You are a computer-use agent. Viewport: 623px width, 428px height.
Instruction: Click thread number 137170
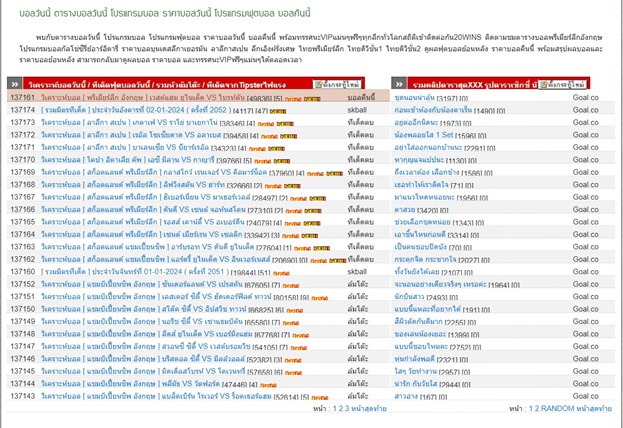pos(23,160)
